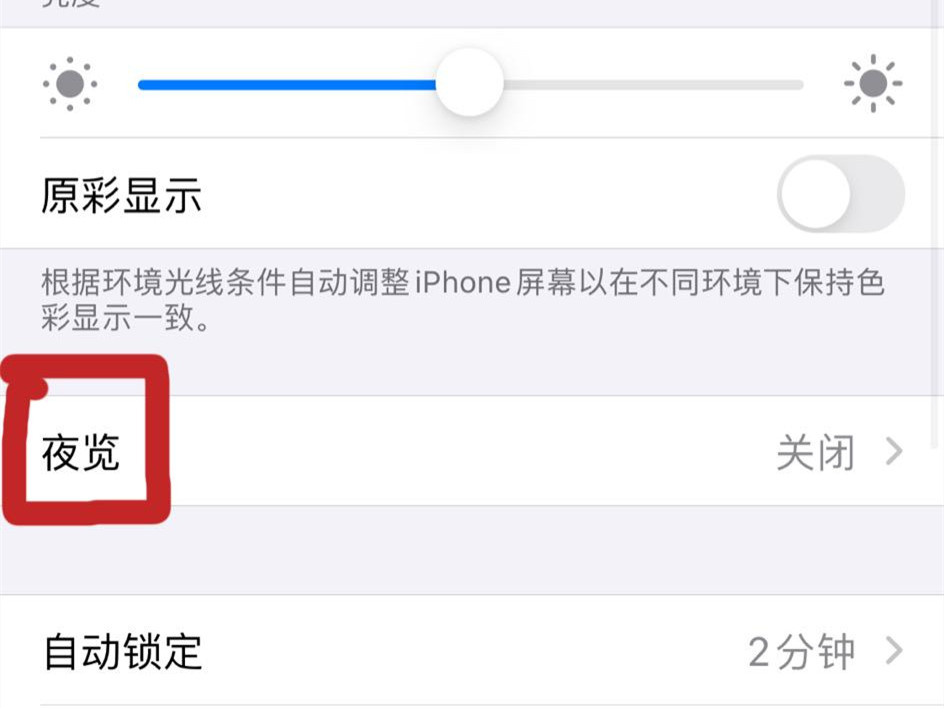Screen dimensions: 944x708
Task: Tap the dim sun icon left of slider
Action: [x=70, y=84]
